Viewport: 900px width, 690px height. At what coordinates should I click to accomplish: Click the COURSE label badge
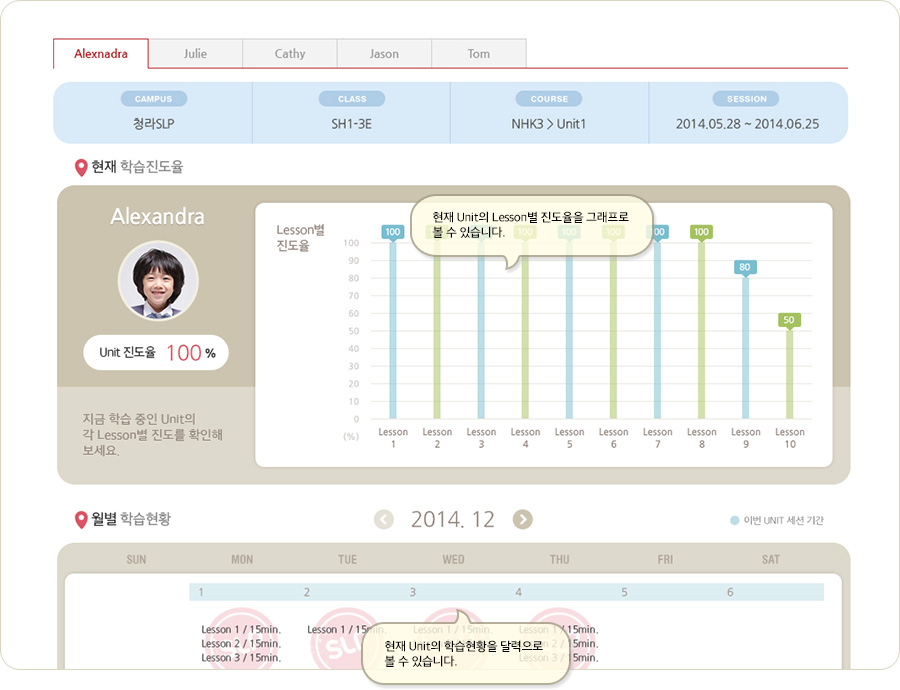tap(549, 99)
